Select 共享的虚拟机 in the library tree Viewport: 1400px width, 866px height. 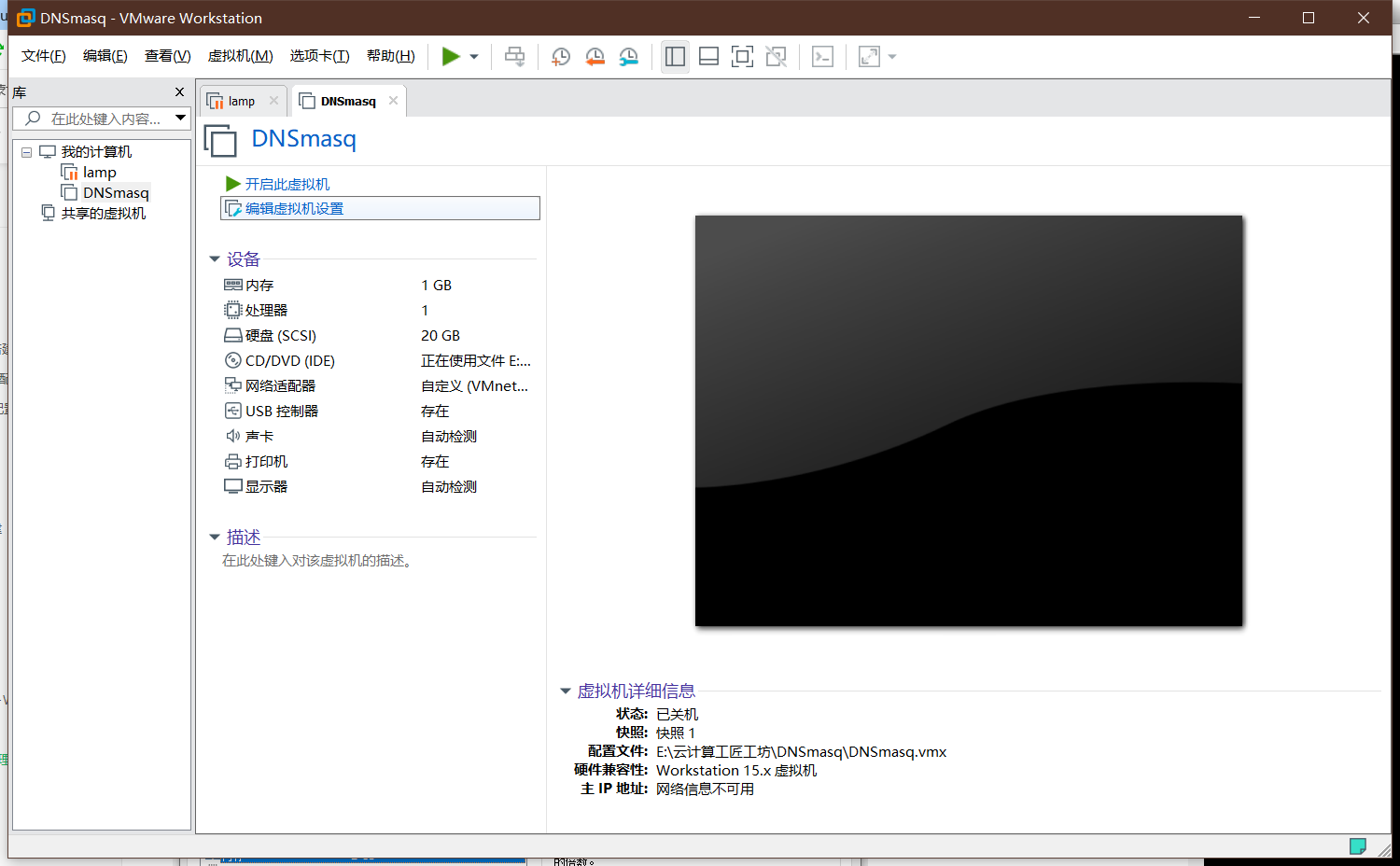click(x=104, y=214)
